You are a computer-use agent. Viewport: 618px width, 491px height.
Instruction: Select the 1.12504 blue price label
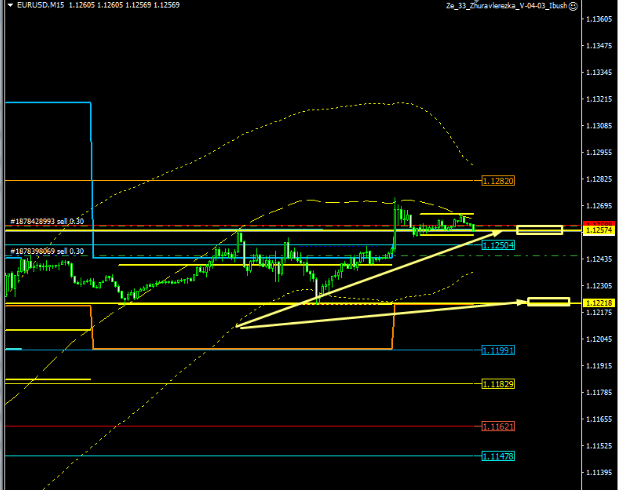point(497,245)
